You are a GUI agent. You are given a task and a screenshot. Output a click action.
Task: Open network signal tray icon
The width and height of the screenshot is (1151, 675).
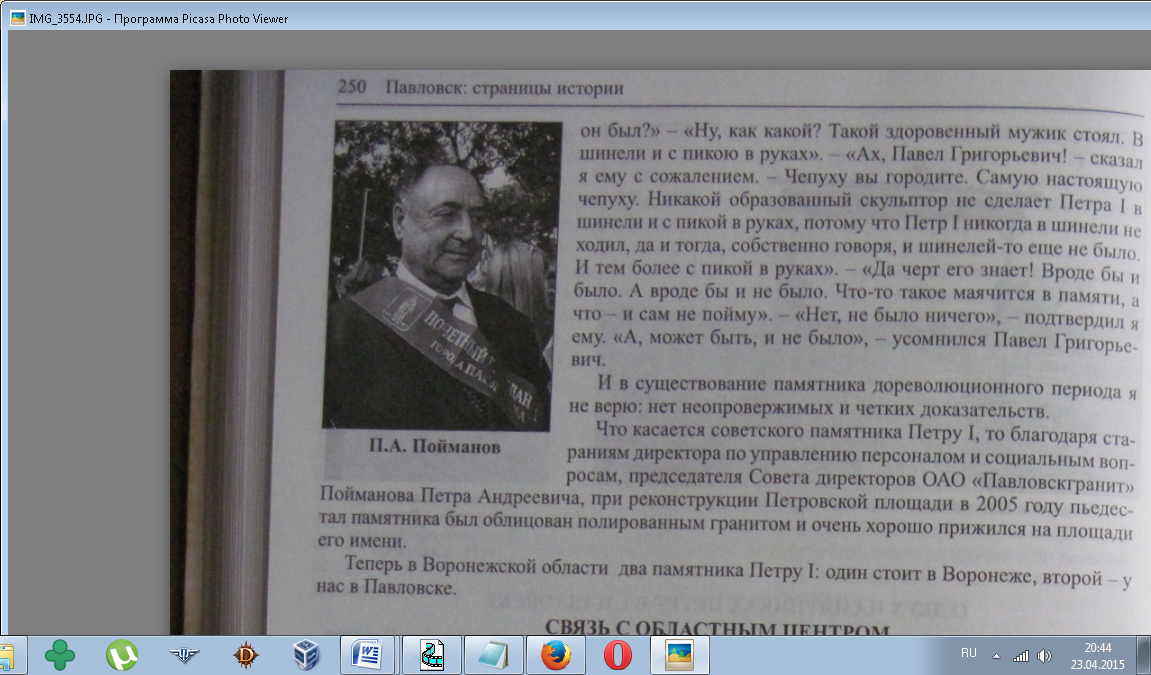1020,656
